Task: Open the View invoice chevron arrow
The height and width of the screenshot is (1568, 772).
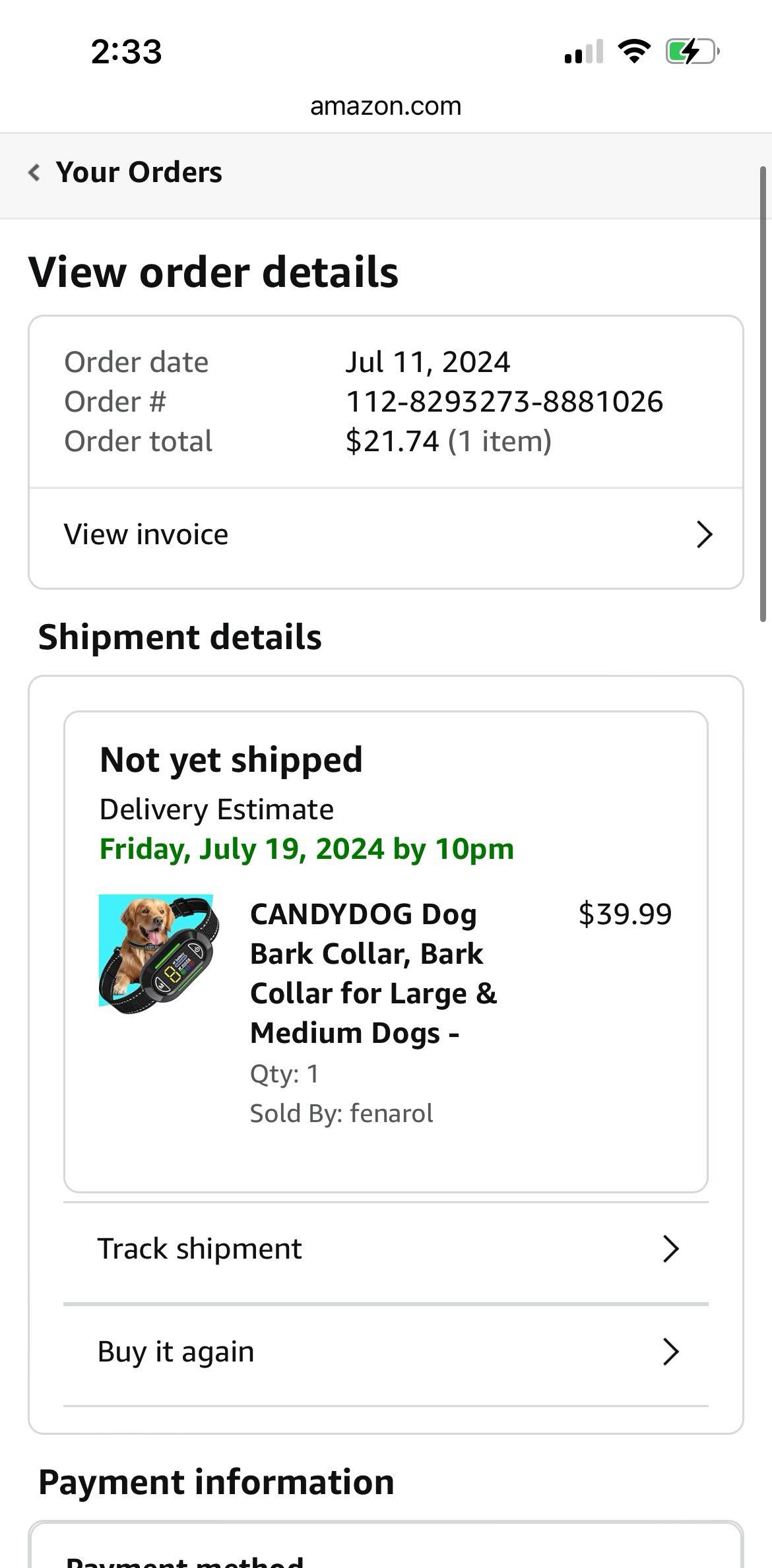Action: point(705,534)
